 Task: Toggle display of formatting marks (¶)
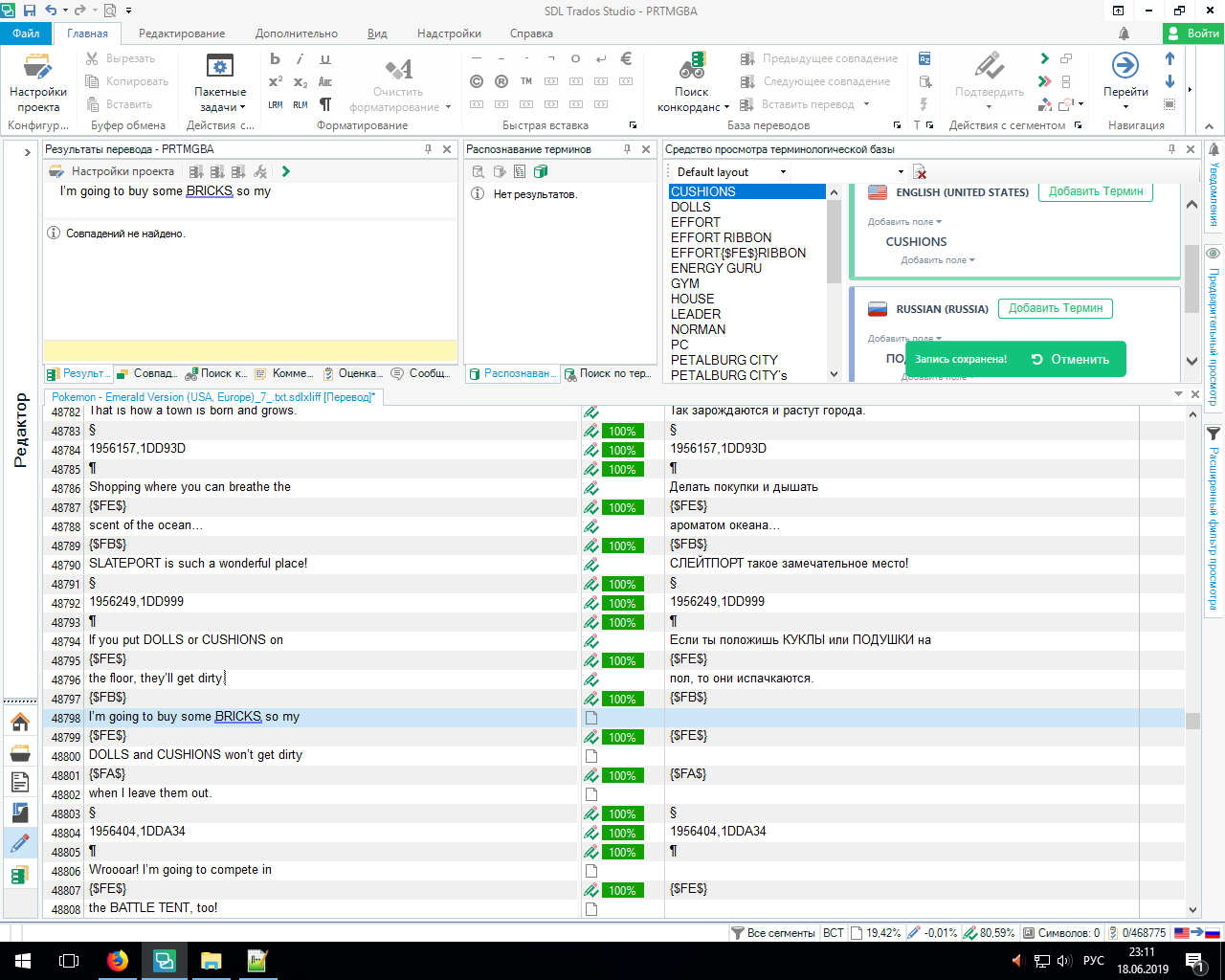pyautogui.click(x=325, y=104)
